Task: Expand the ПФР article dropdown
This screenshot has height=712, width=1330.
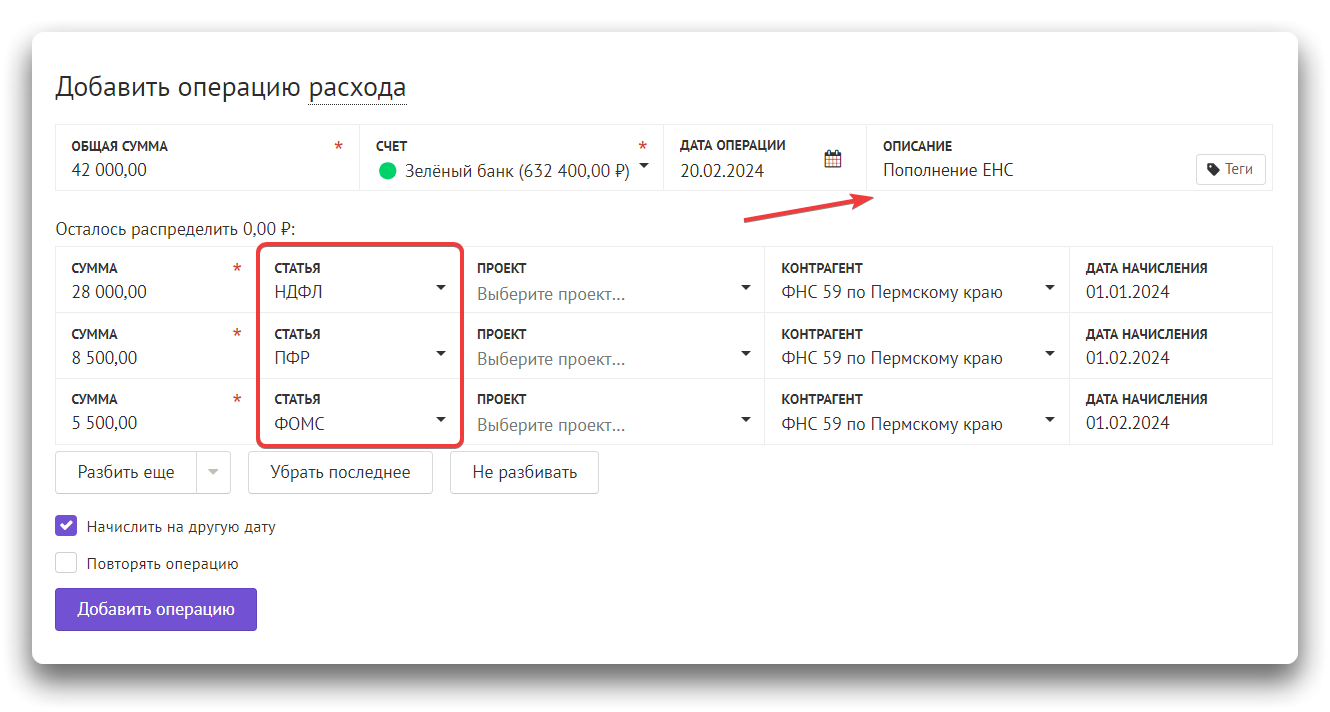Action: pyautogui.click(x=441, y=354)
